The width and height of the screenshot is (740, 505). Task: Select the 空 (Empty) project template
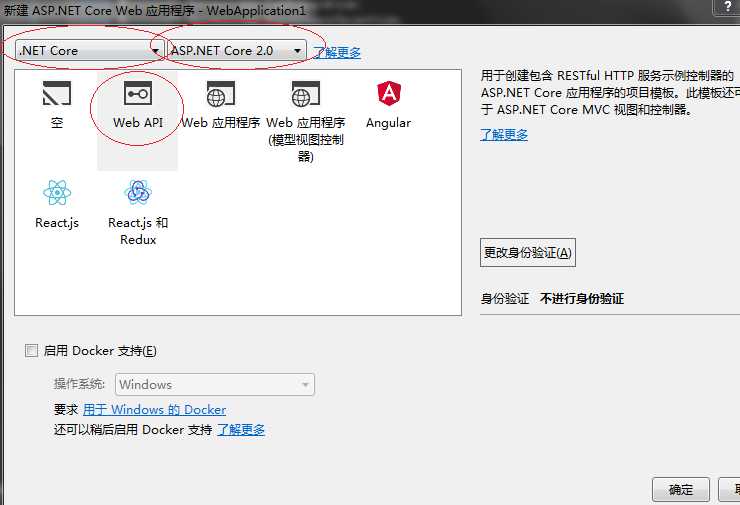click(57, 105)
